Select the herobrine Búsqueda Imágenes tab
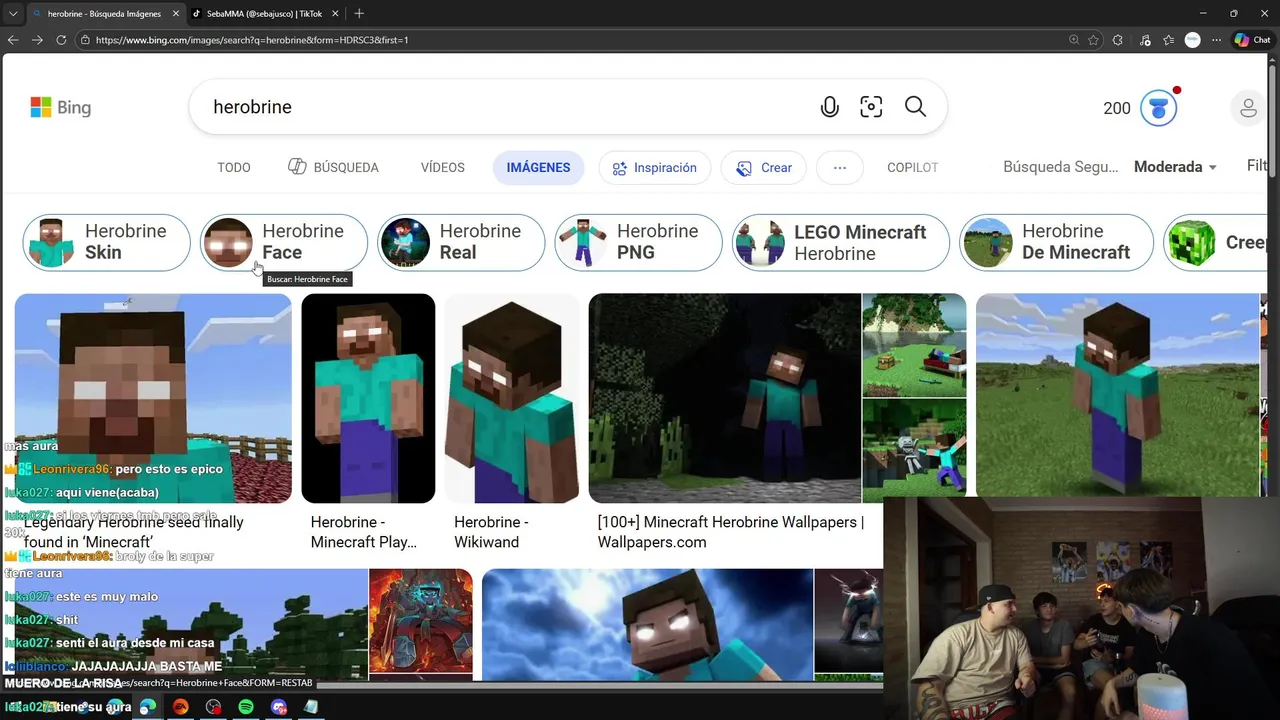This screenshot has width=1280, height=720. coord(104,14)
